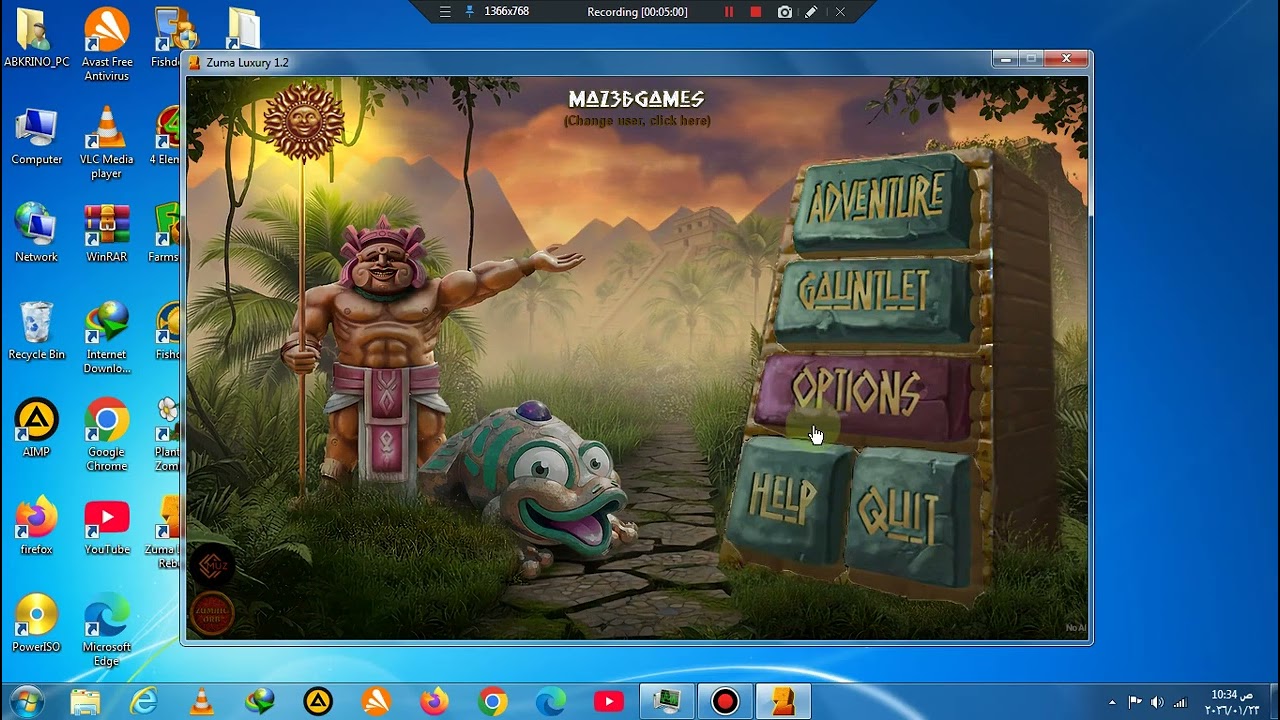
Task: Open the recording toolbar's hamburger menu
Action: (445, 12)
